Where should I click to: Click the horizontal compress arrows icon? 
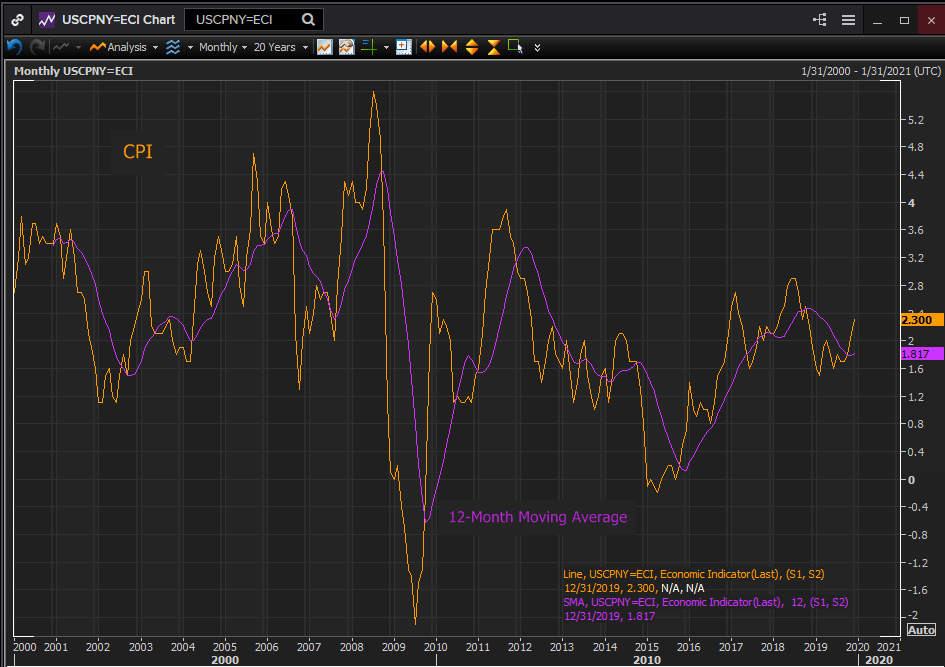pyautogui.click(x=449, y=47)
